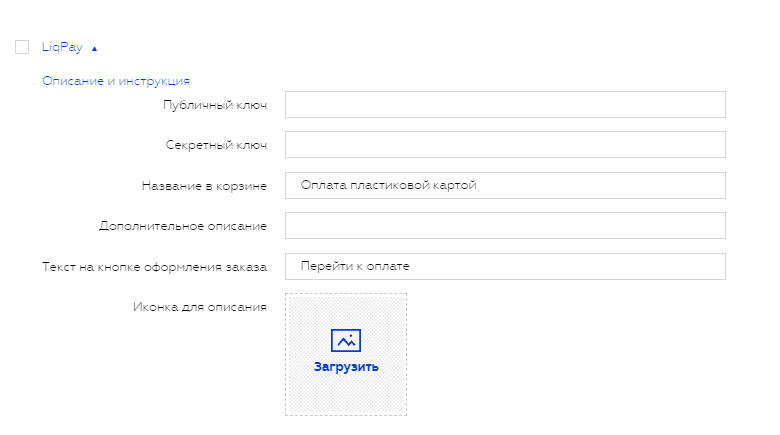Click the Дополнительное описание label

click(183, 226)
